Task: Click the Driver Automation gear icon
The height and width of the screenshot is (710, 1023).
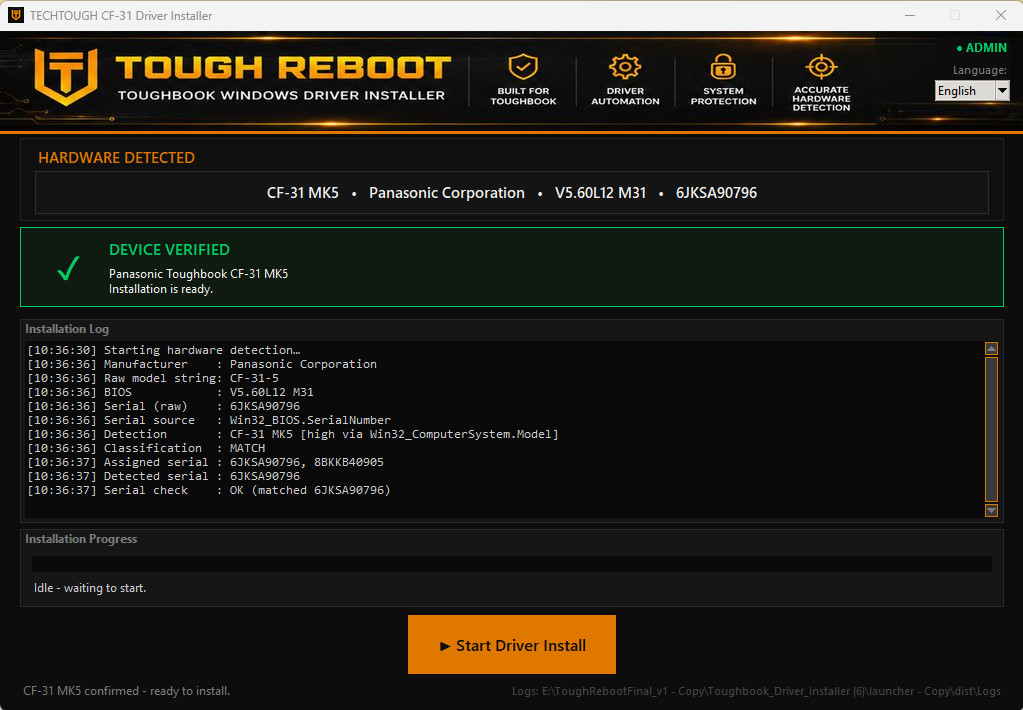Action: coord(625,67)
